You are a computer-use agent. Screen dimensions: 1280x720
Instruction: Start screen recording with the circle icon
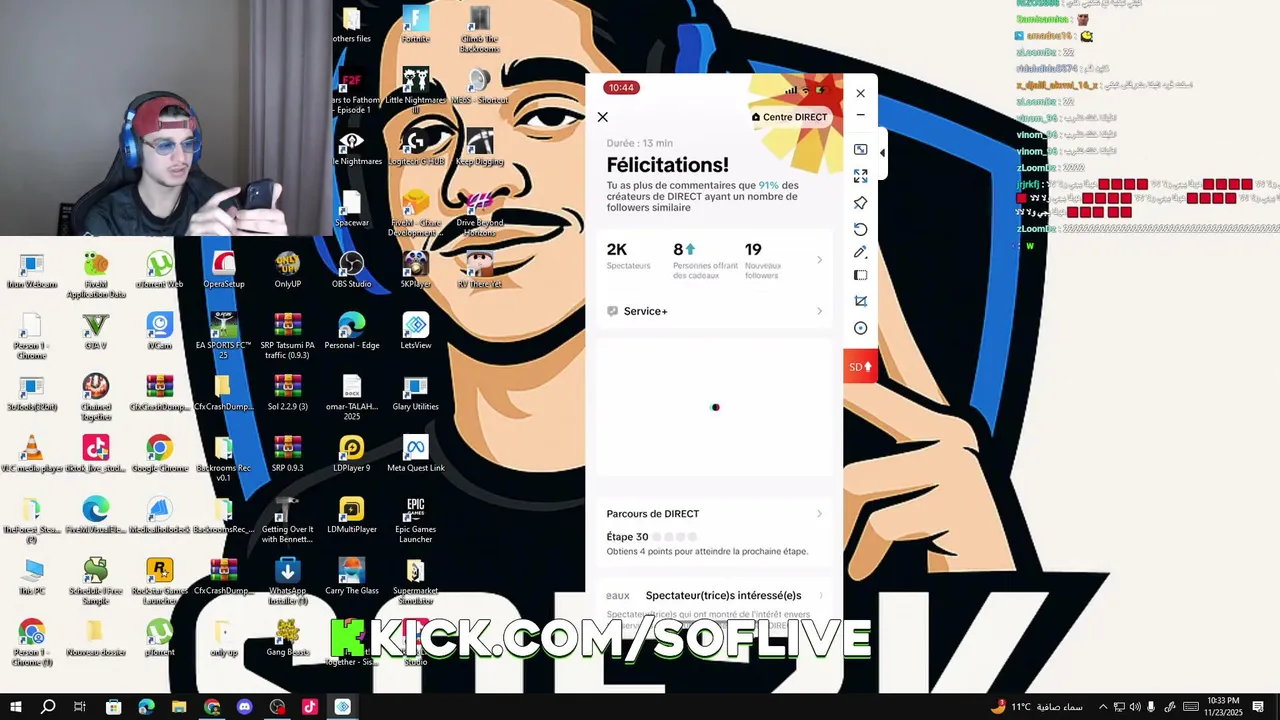[860, 328]
